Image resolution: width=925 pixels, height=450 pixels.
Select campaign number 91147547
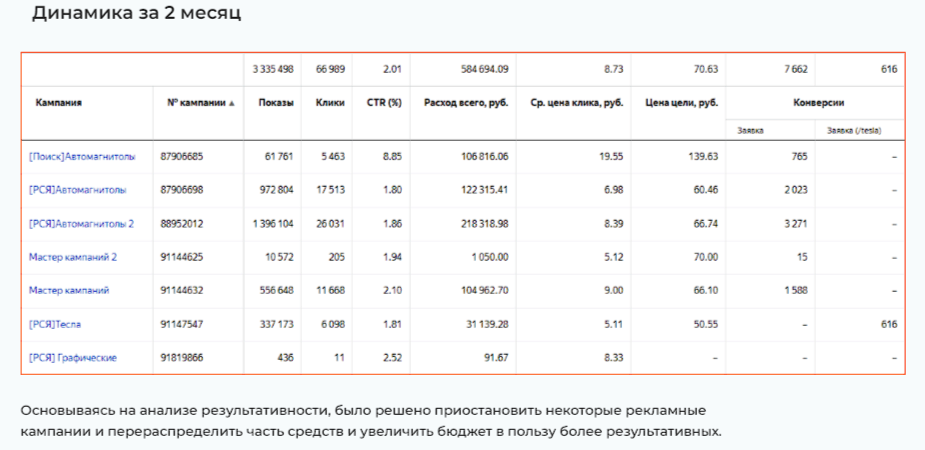point(183,324)
